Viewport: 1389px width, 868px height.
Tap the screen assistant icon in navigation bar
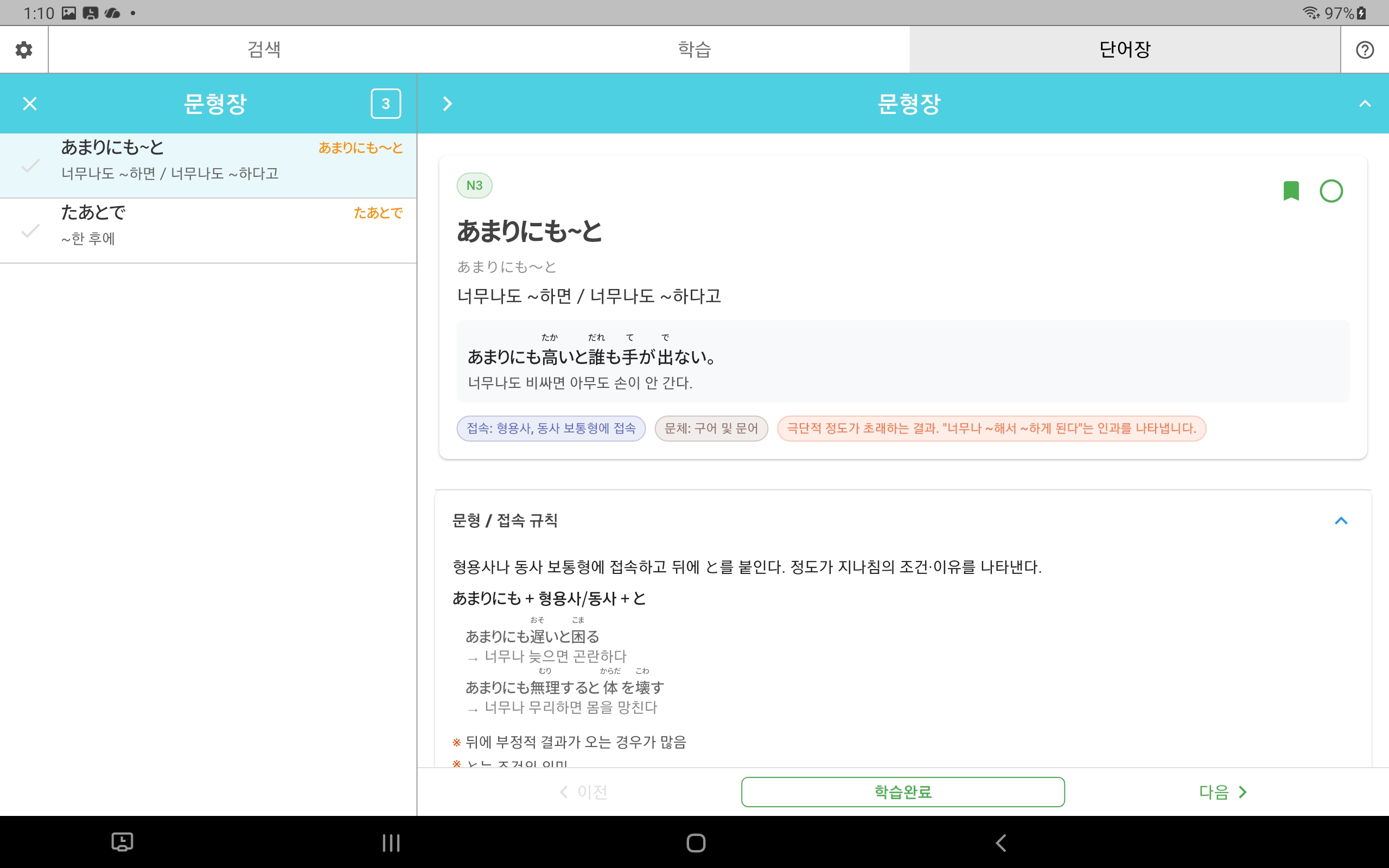(122, 842)
